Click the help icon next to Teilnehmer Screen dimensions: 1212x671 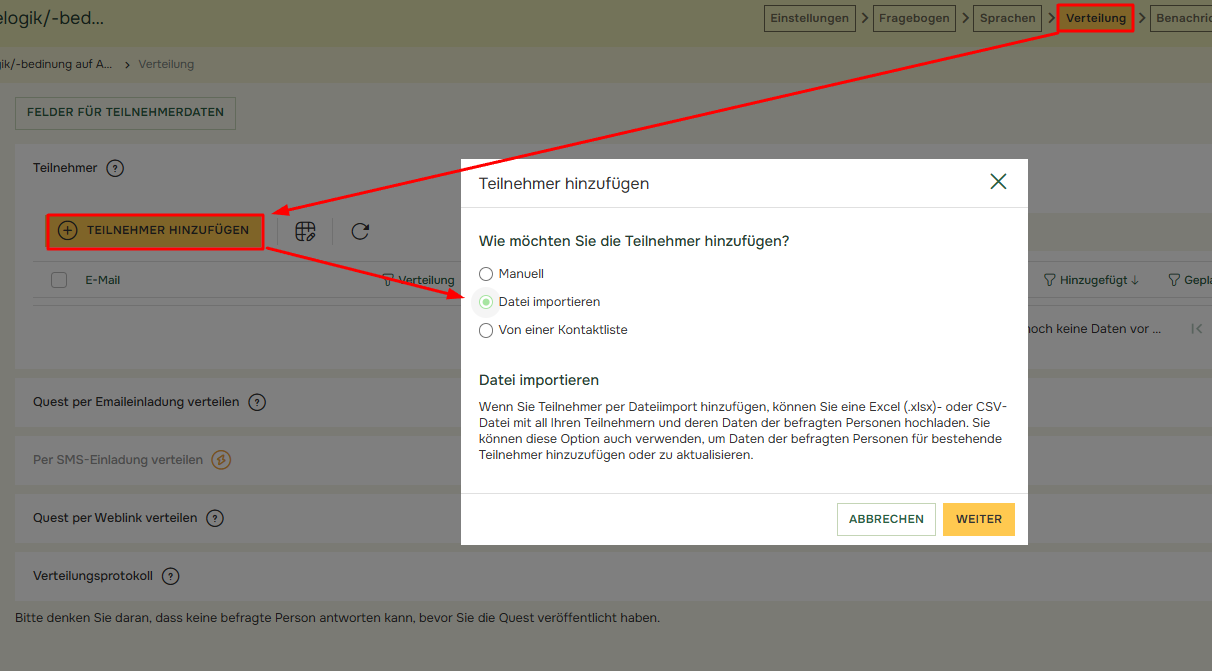point(115,169)
